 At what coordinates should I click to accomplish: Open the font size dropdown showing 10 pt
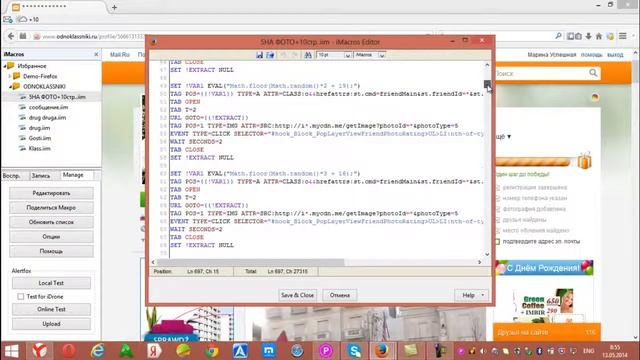tap(347, 55)
